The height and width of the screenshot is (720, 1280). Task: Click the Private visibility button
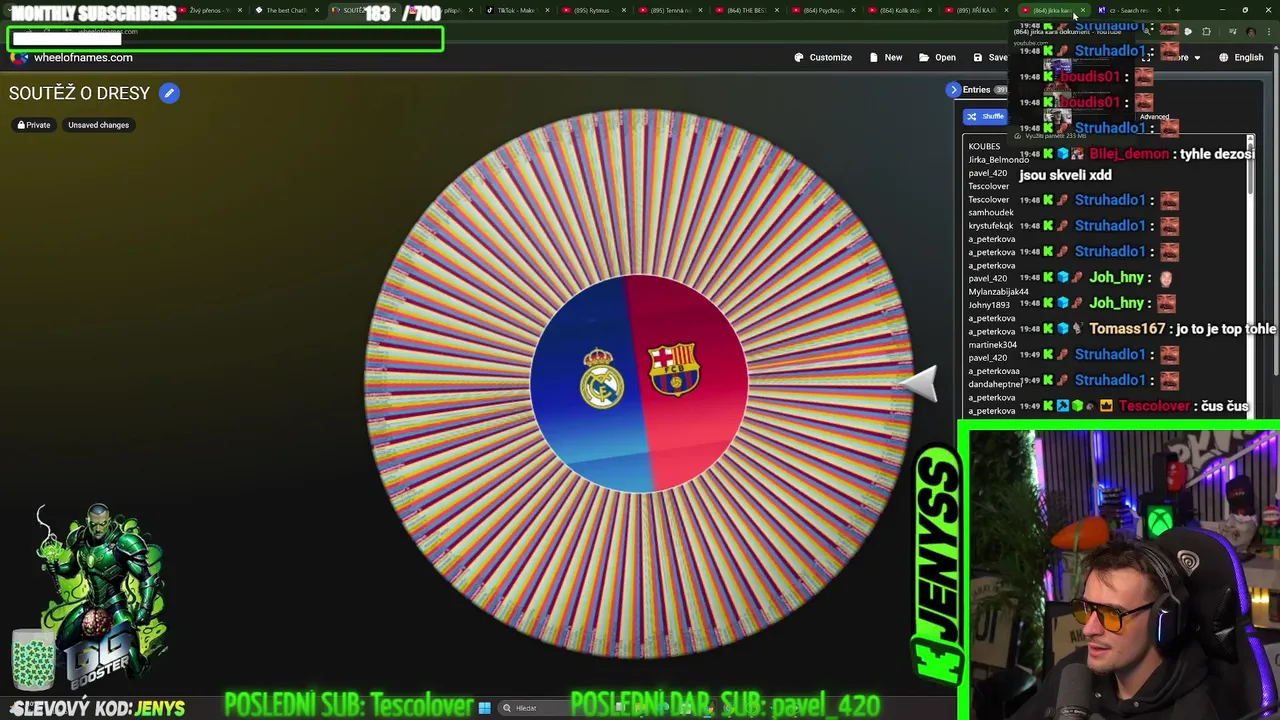tap(33, 125)
